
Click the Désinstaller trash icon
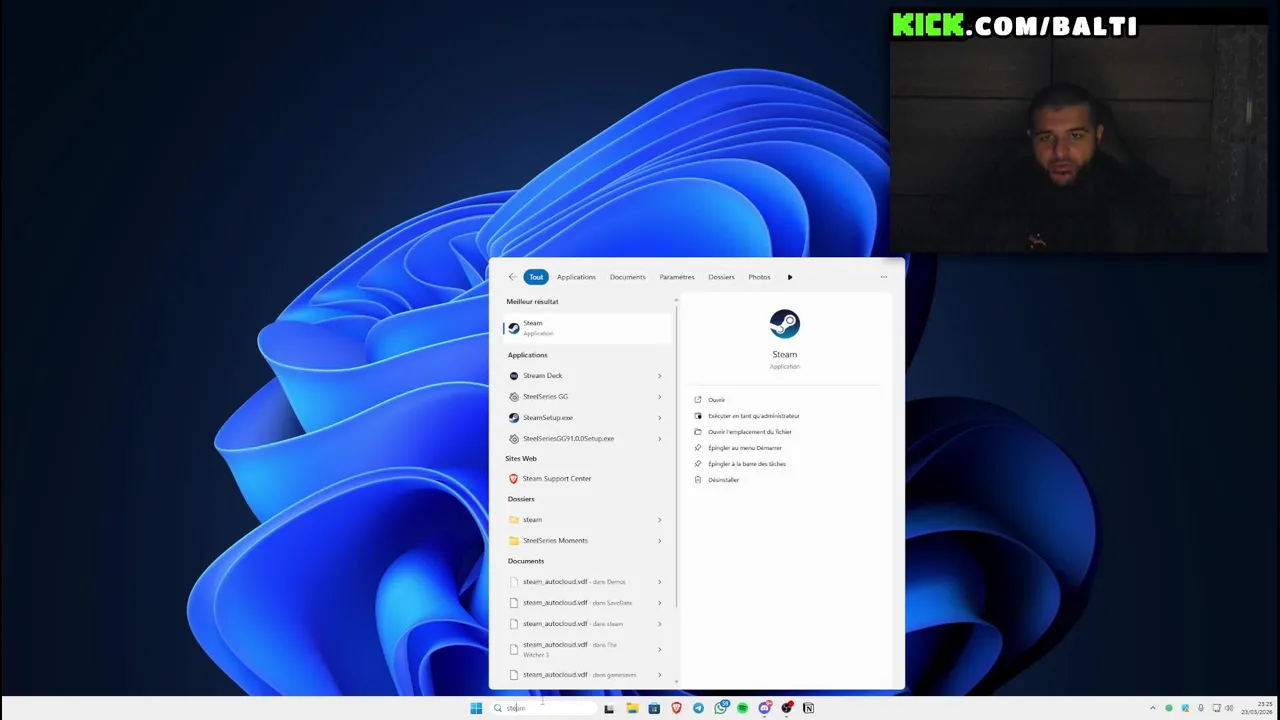tap(698, 480)
